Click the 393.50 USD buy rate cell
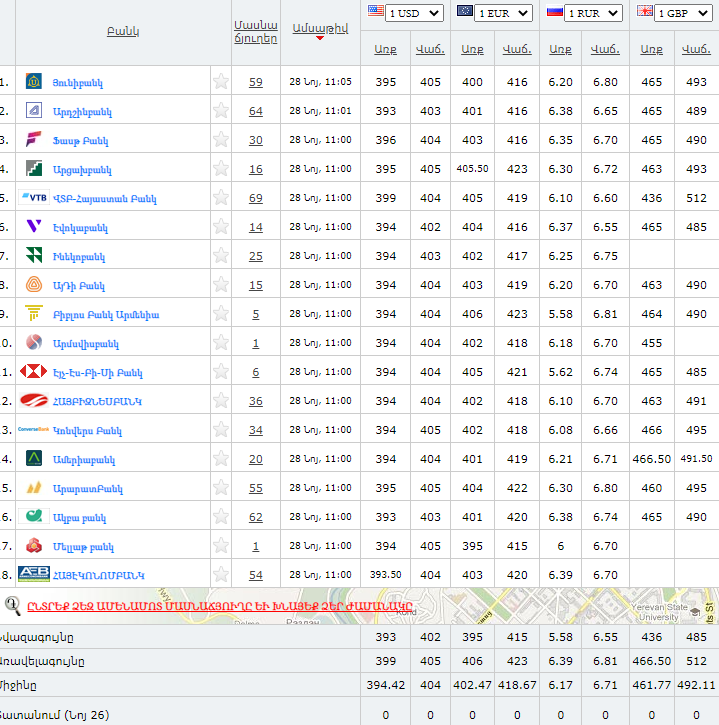 (385, 575)
